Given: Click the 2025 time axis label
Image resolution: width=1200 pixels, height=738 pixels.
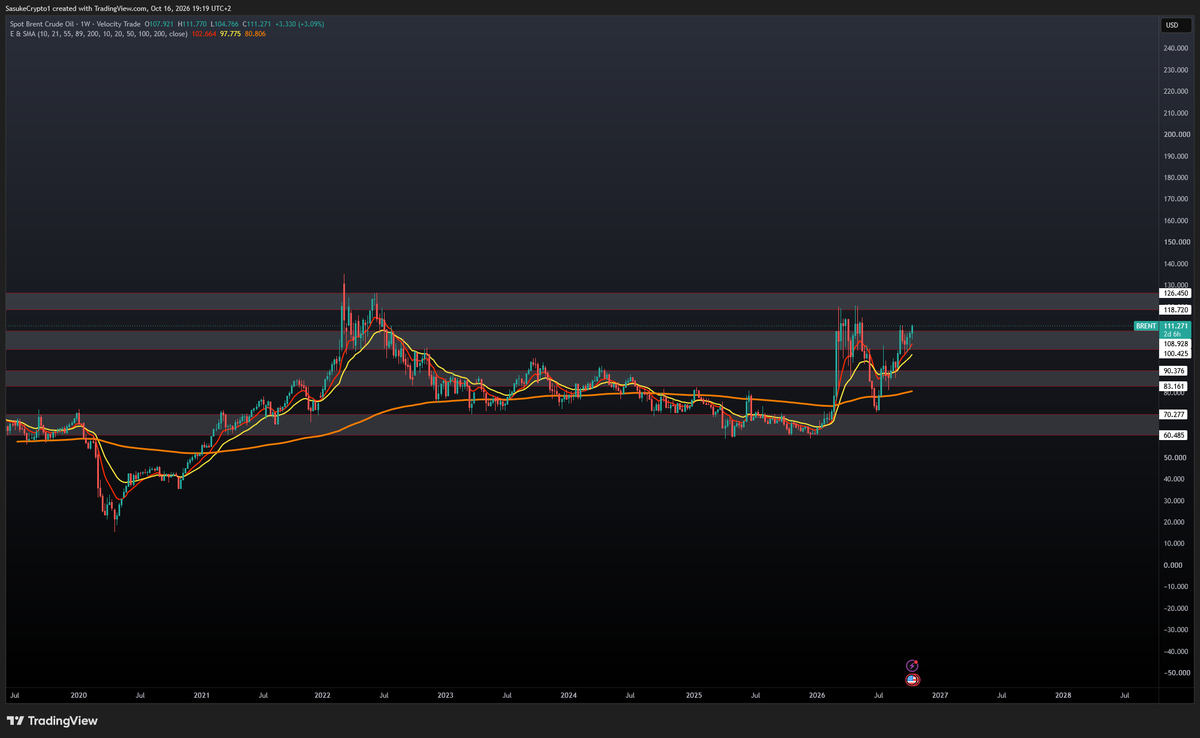Looking at the screenshot, I should pos(693,694).
